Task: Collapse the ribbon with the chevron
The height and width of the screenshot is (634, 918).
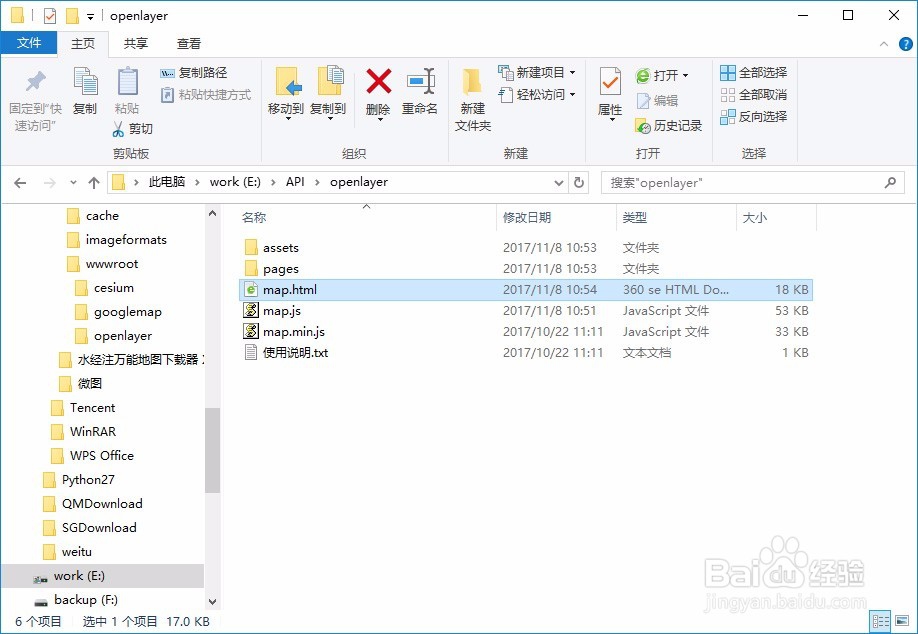Action: click(x=882, y=43)
